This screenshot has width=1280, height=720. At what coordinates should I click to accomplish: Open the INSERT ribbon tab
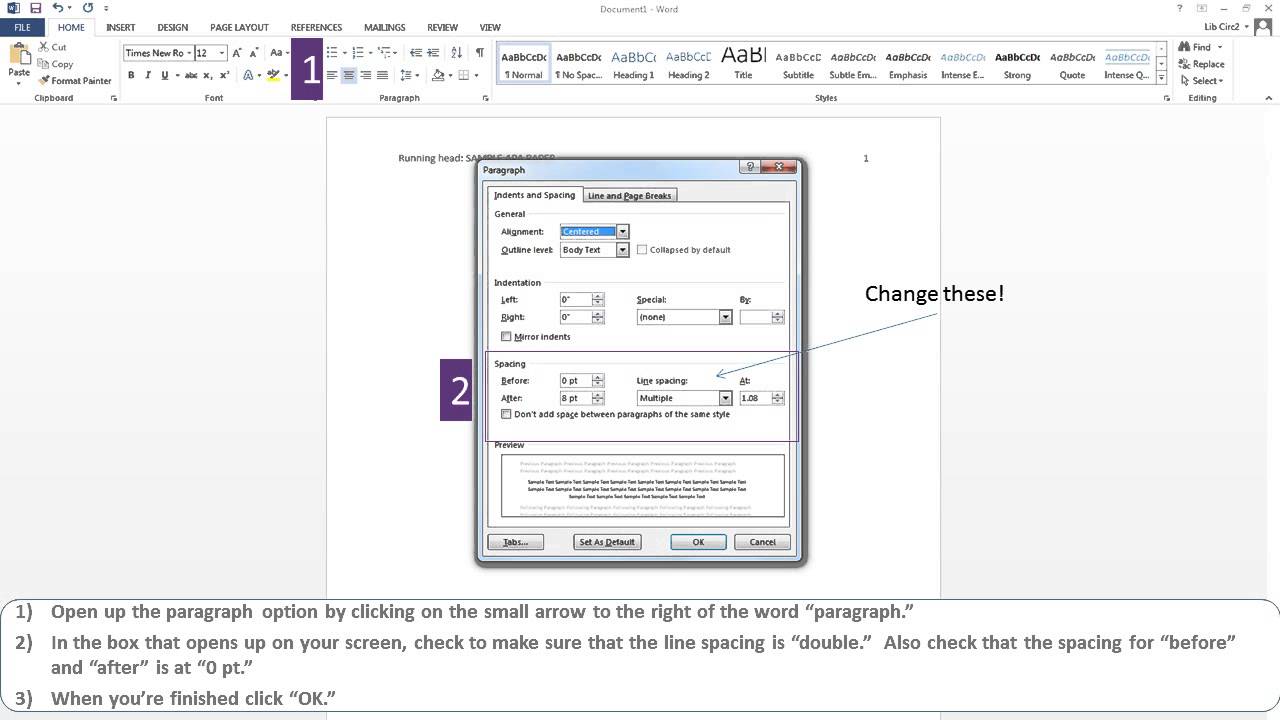click(x=121, y=27)
